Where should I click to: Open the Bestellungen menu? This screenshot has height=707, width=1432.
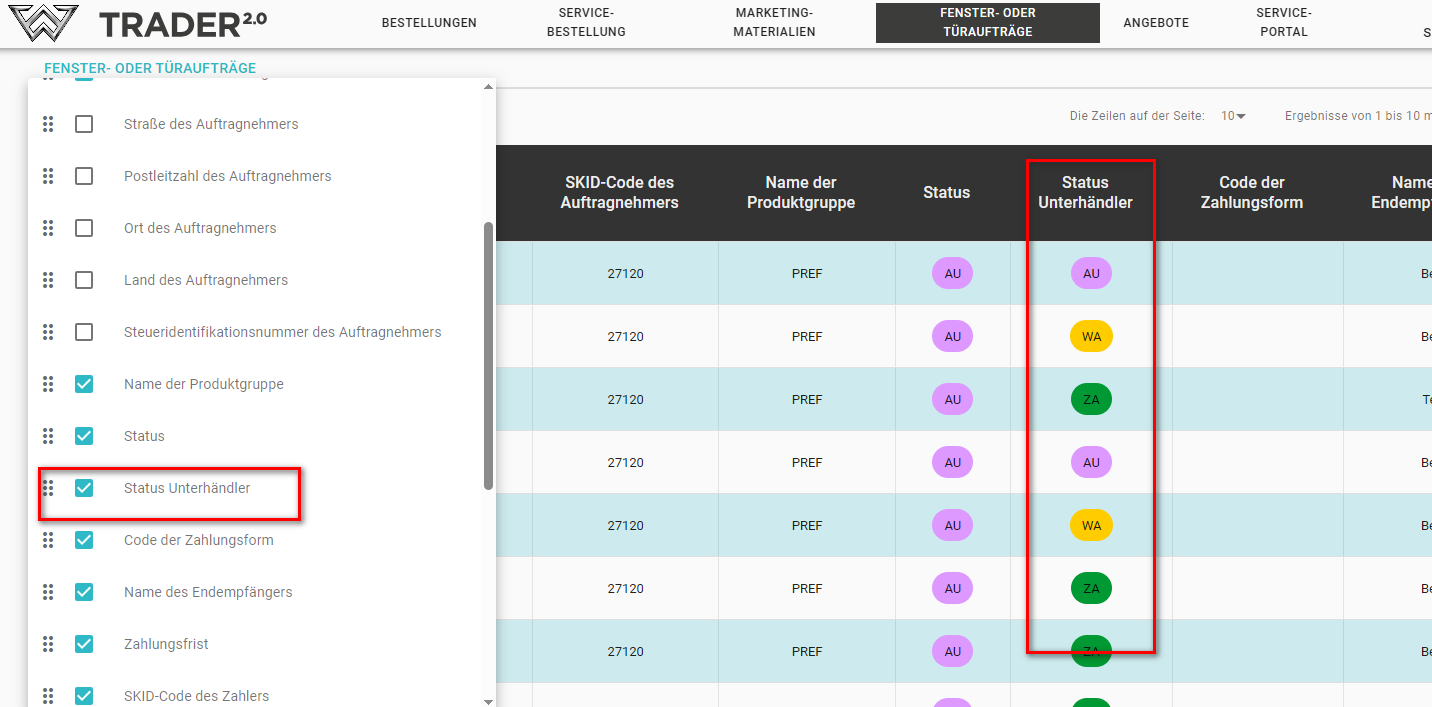(429, 23)
